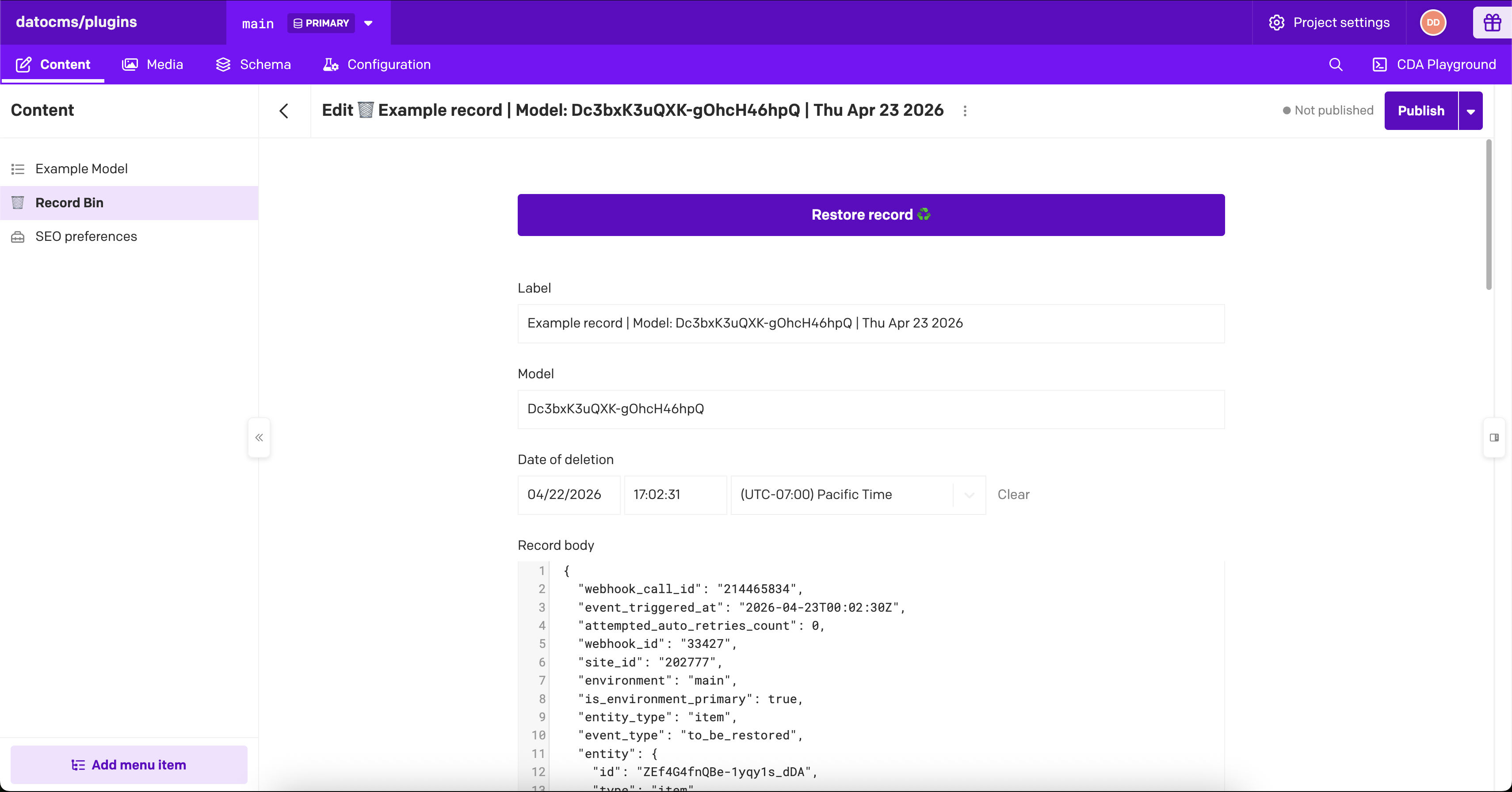Collapse the left content sidebar
Image resolution: width=1512 pixels, height=792 pixels.
[259, 438]
